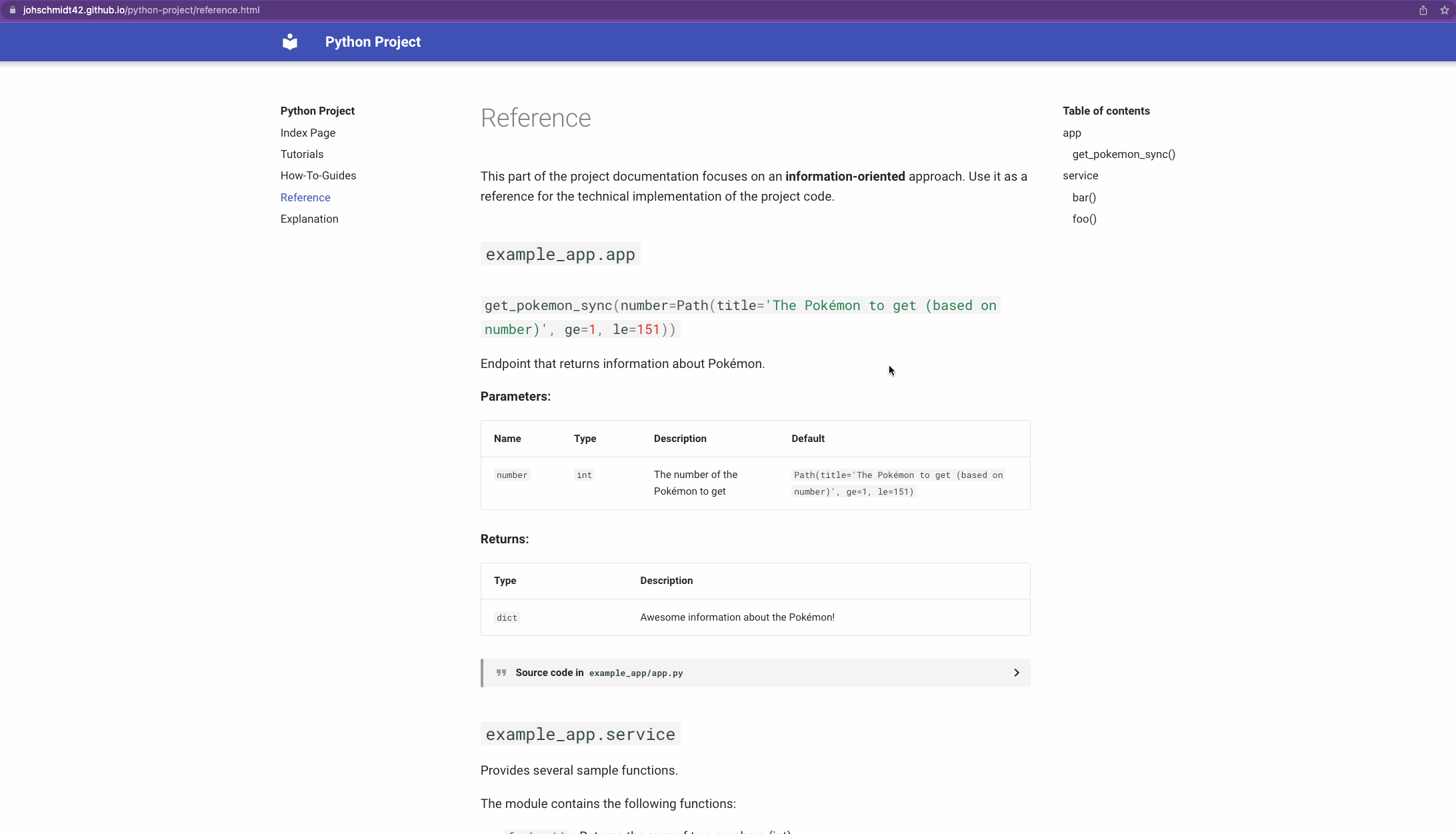Jump to the app section via table of contents
The height and width of the screenshot is (834, 1456).
(x=1071, y=133)
